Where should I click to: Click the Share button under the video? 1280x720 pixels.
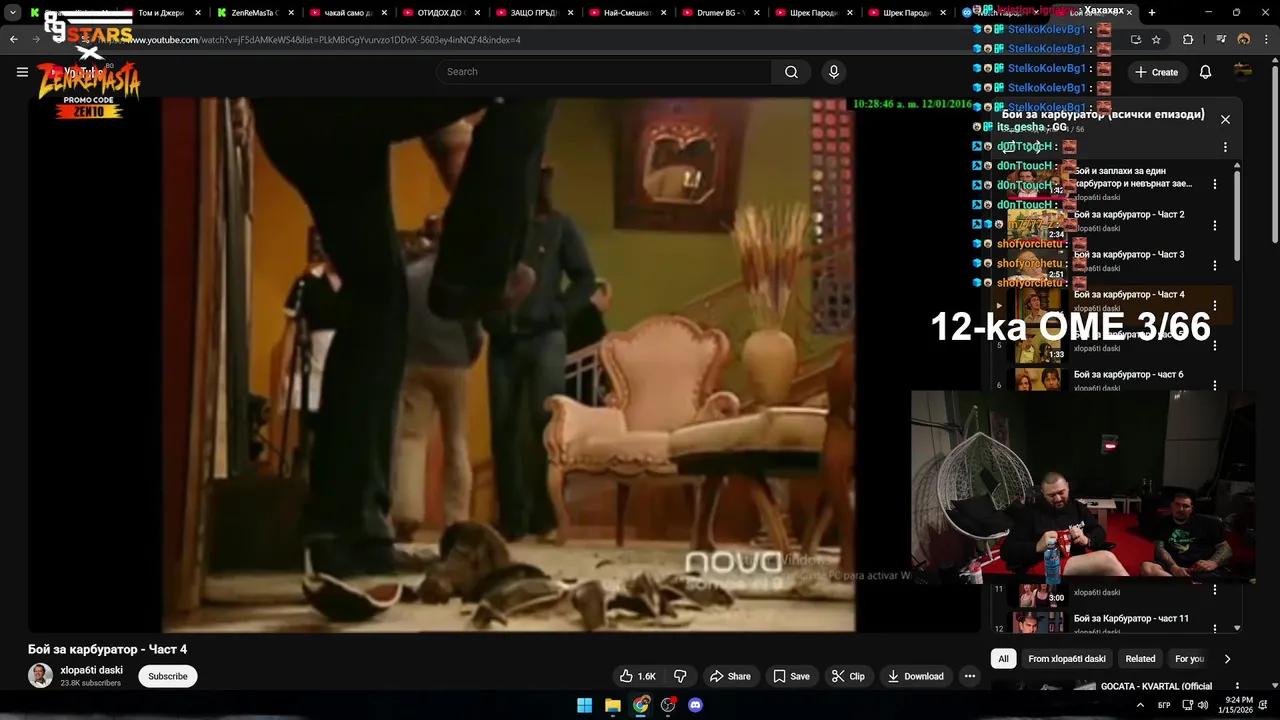(x=729, y=676)
